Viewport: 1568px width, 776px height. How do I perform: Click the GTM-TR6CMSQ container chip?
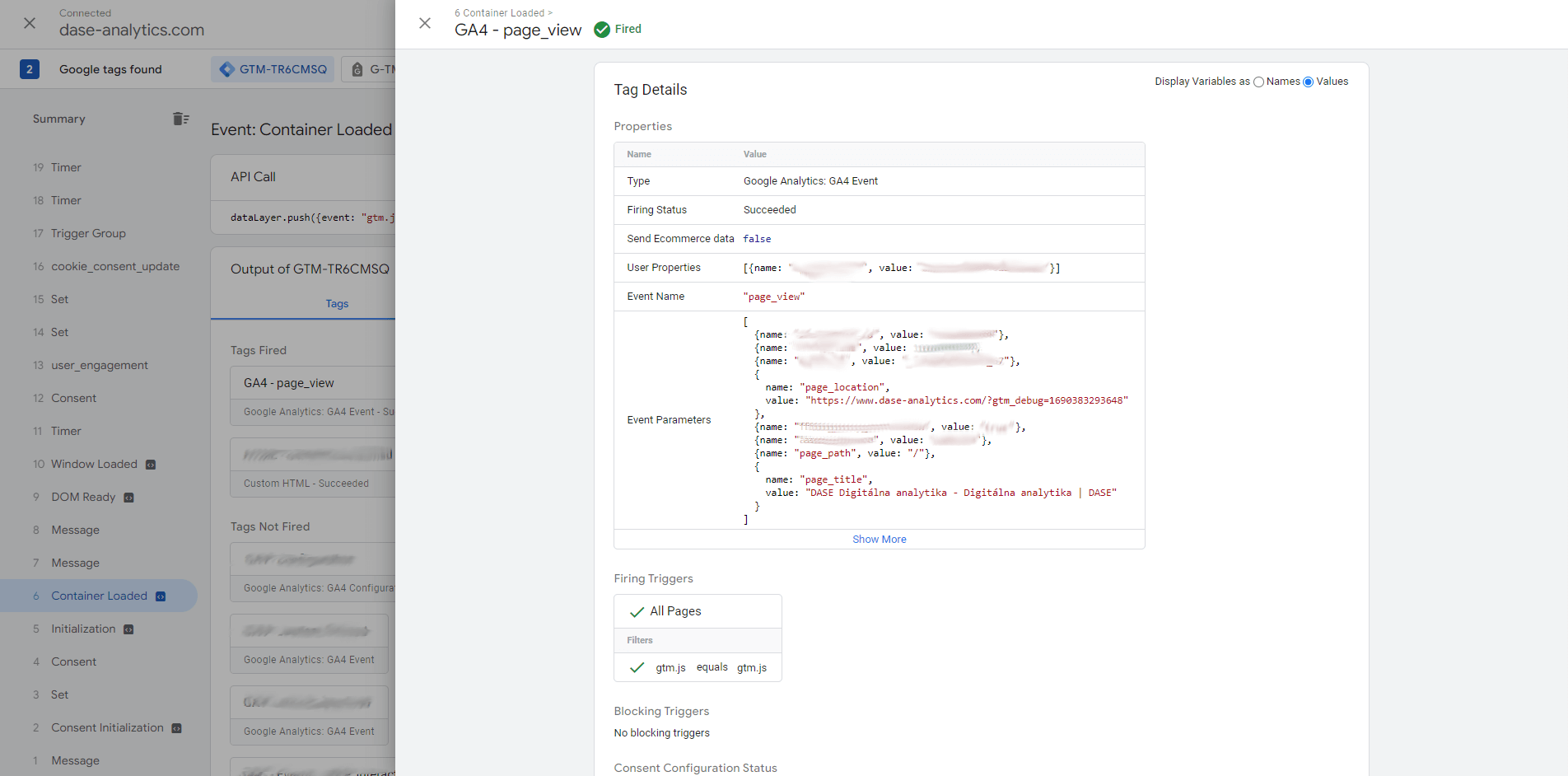pos(274,69)
